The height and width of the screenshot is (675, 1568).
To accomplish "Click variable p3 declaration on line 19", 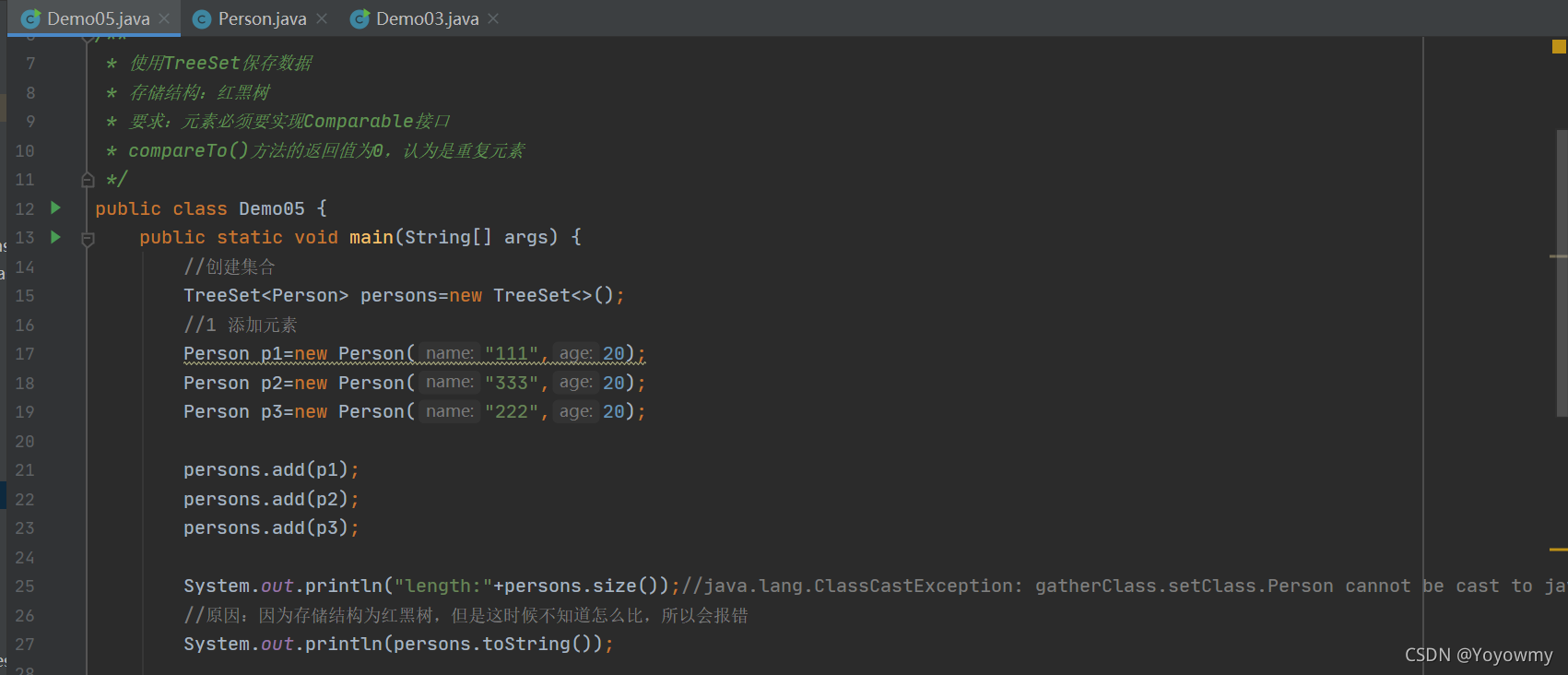I will tap(272, 412).
